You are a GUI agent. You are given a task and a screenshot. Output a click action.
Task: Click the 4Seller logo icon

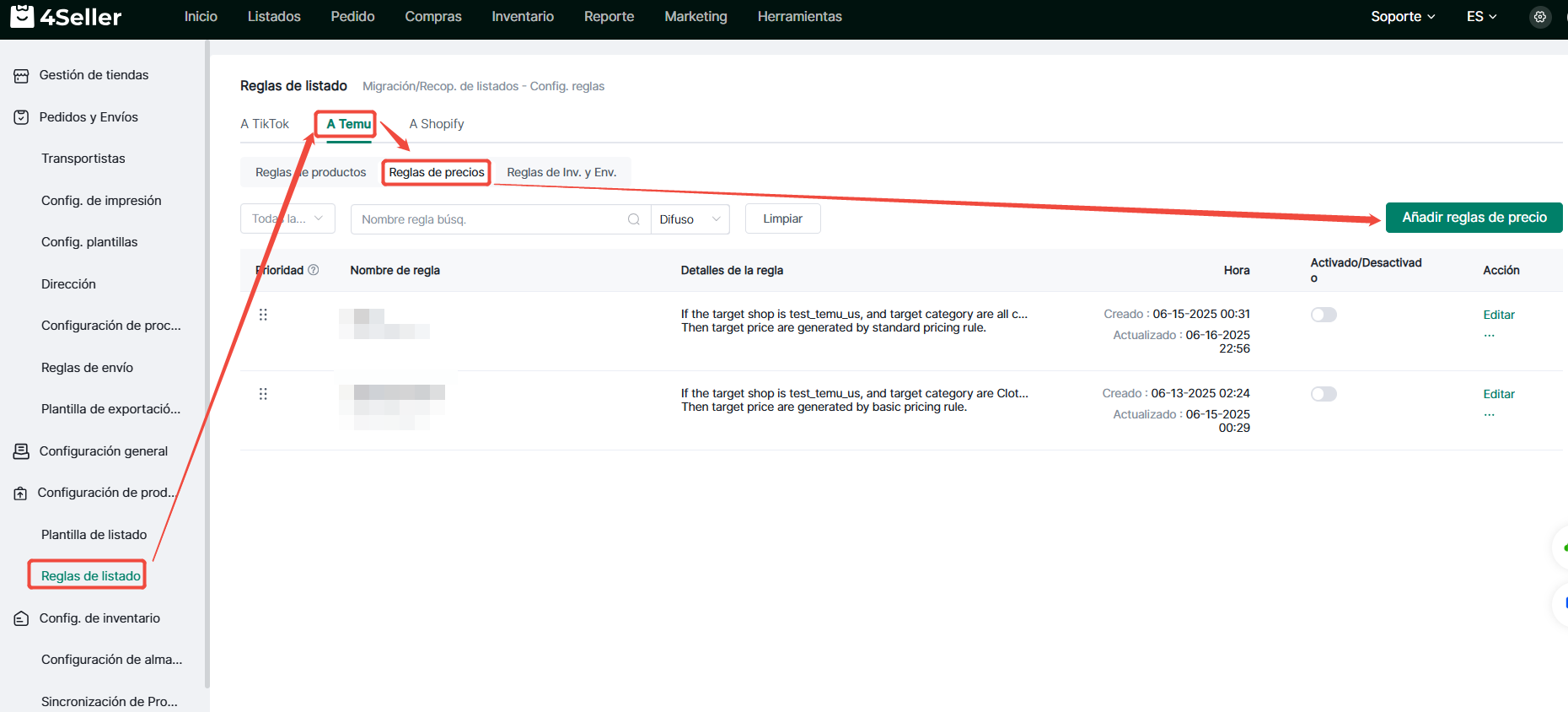22,16
